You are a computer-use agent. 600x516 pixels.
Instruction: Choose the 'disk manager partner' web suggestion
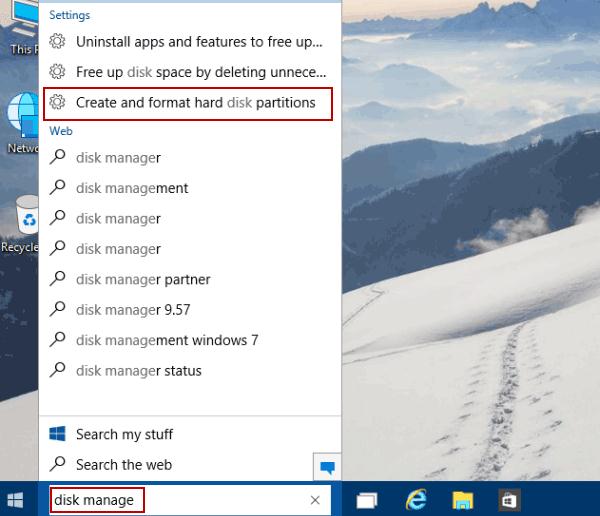(143, 279)
